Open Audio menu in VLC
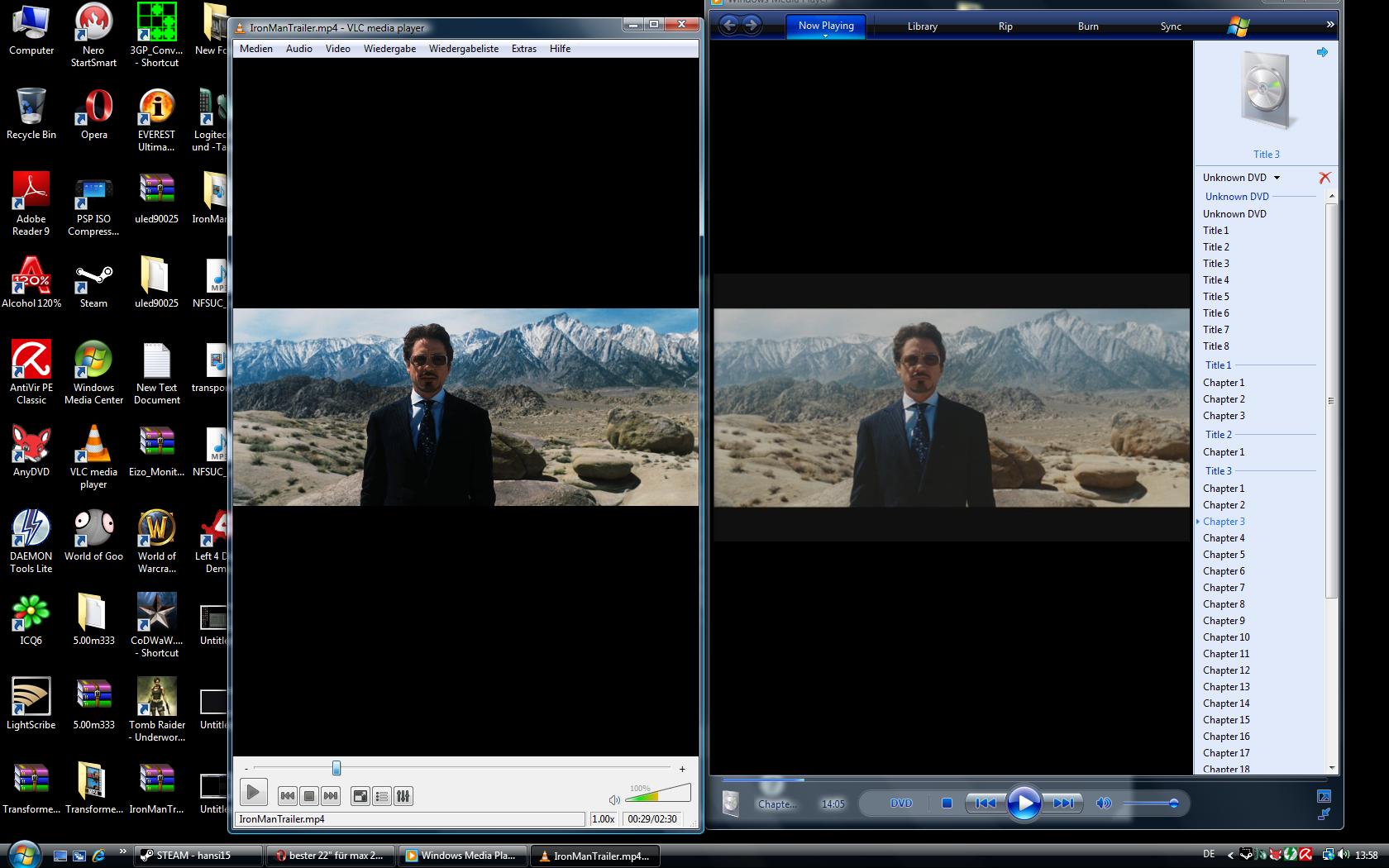 299,49
